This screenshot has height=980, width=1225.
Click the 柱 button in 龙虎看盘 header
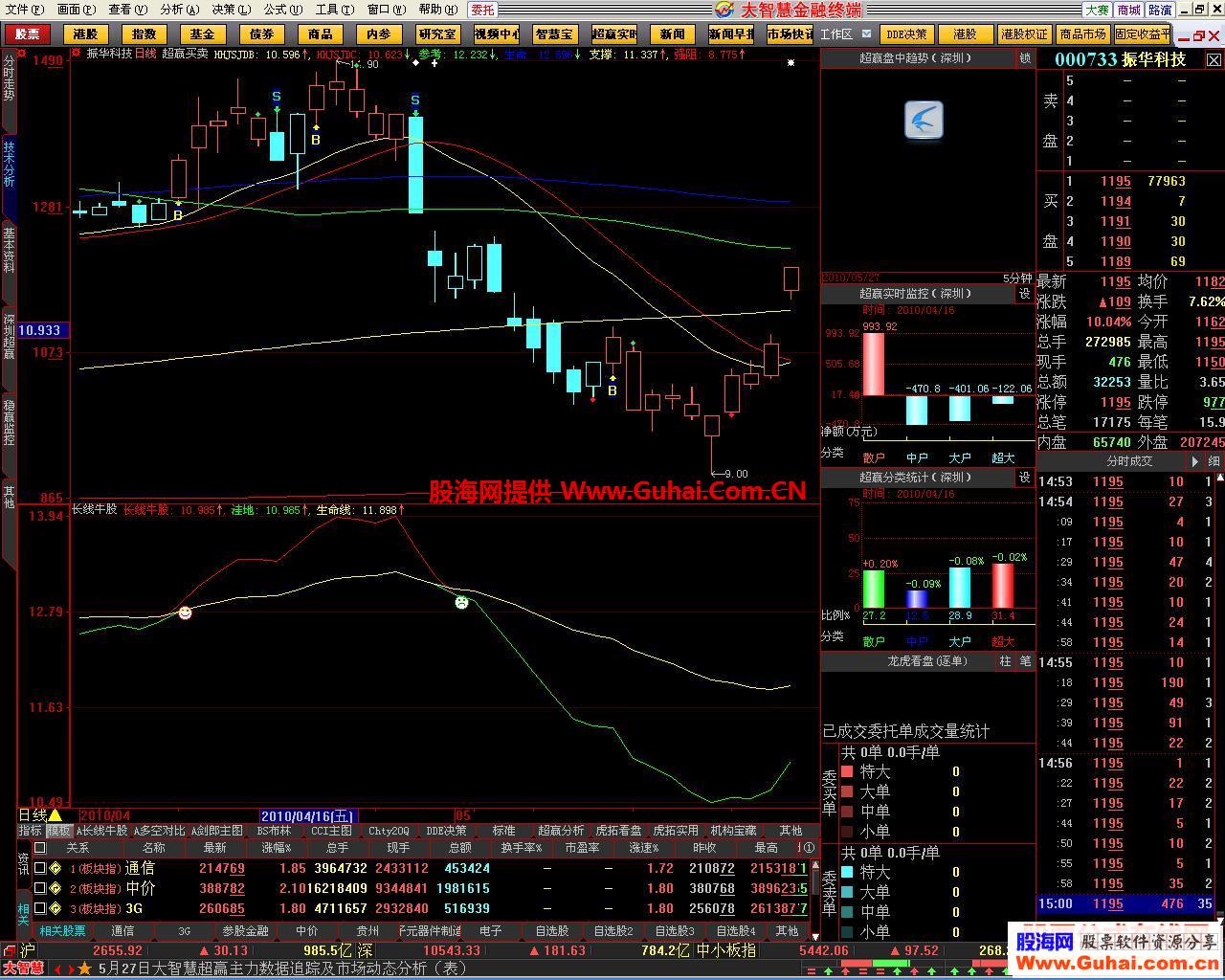pyautogui.click(x=1006, y=661)
